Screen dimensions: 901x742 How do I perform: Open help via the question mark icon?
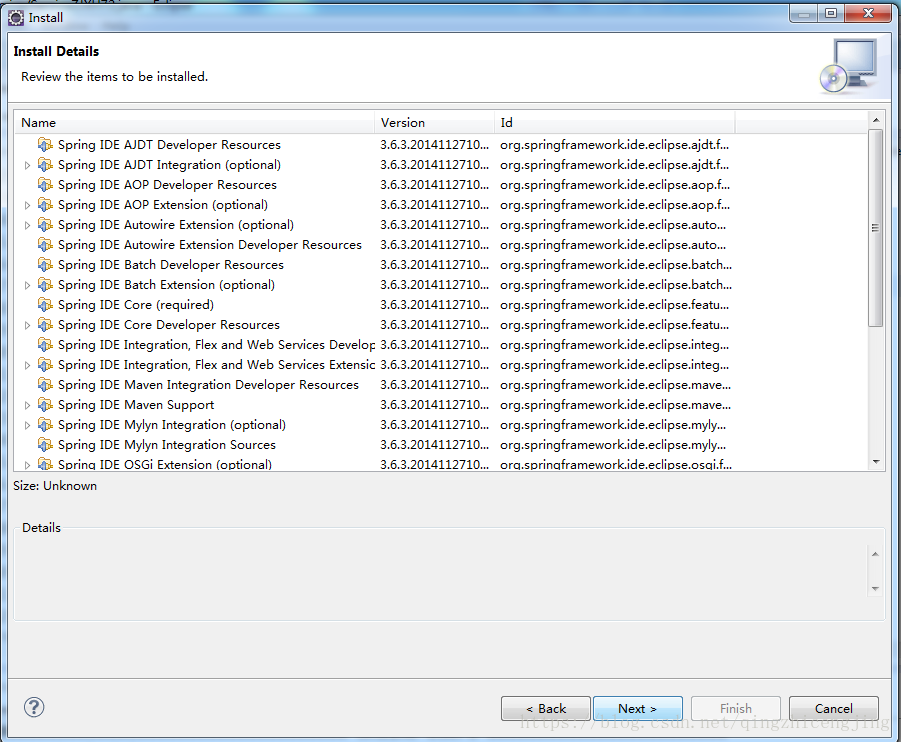click(x=34, y=707)
